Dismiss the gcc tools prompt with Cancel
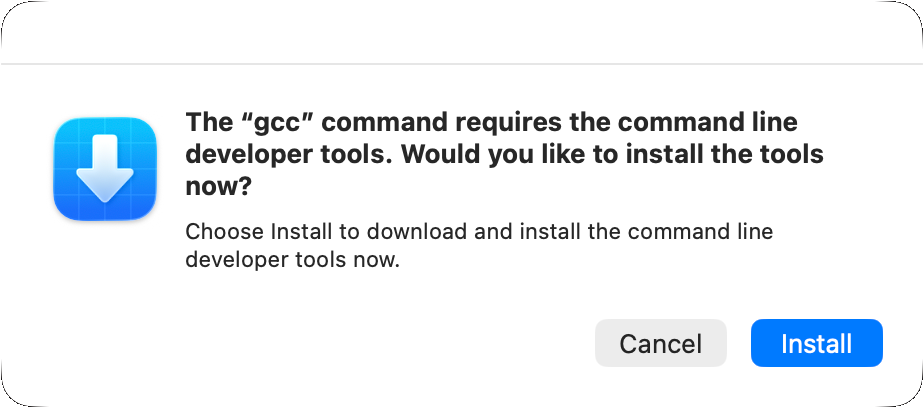This screenshot has height=407, width=924. tap(661, 343)
